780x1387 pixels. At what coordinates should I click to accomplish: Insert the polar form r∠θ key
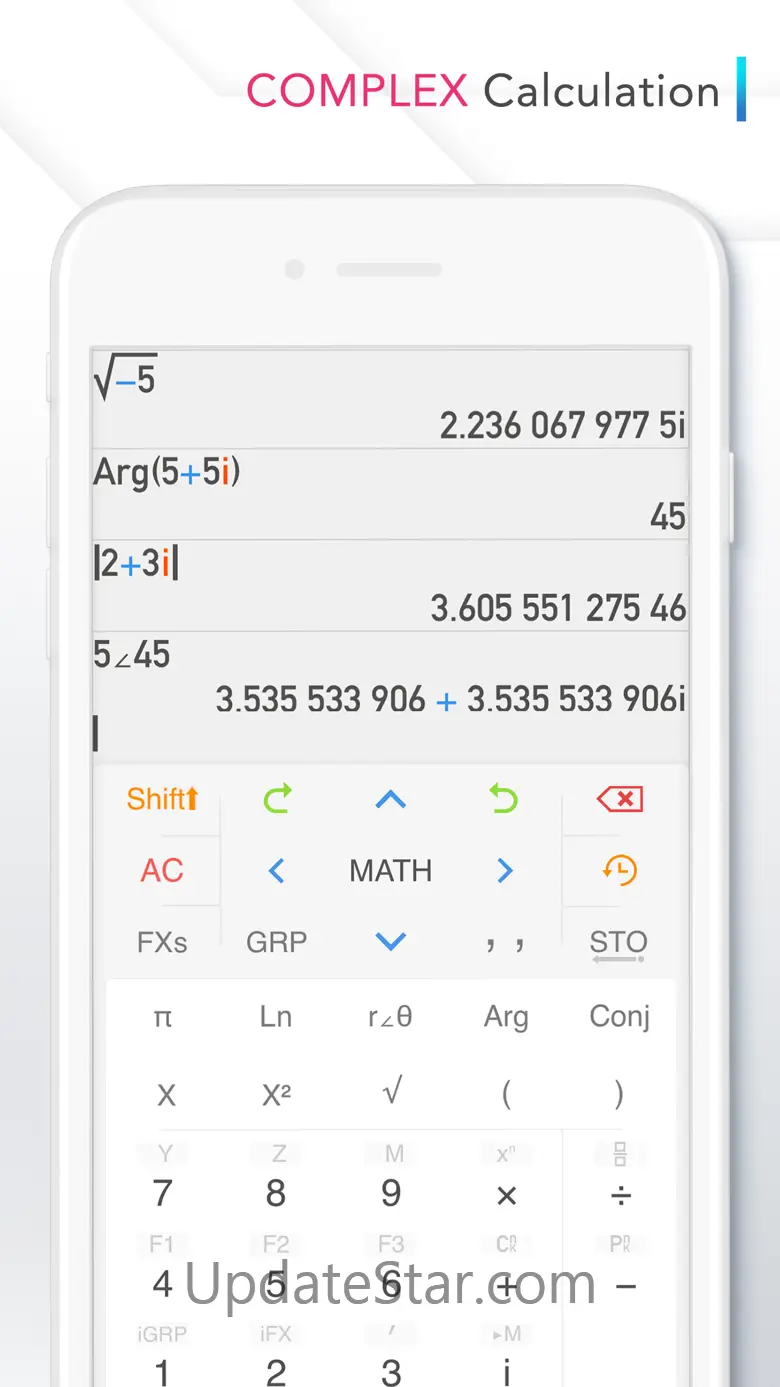click(390, 1017)
